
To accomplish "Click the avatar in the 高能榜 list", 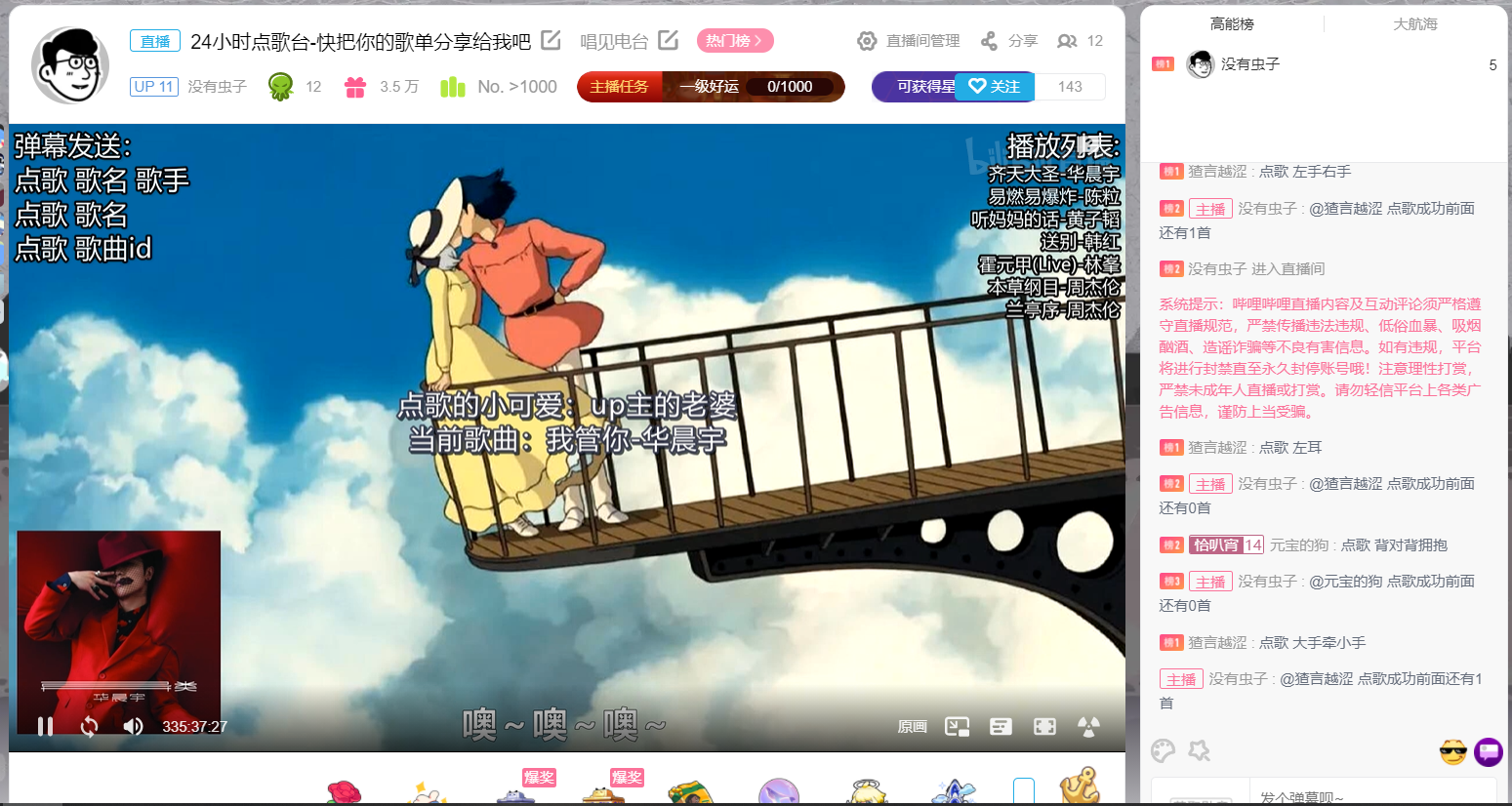I will click(1200, 64).
